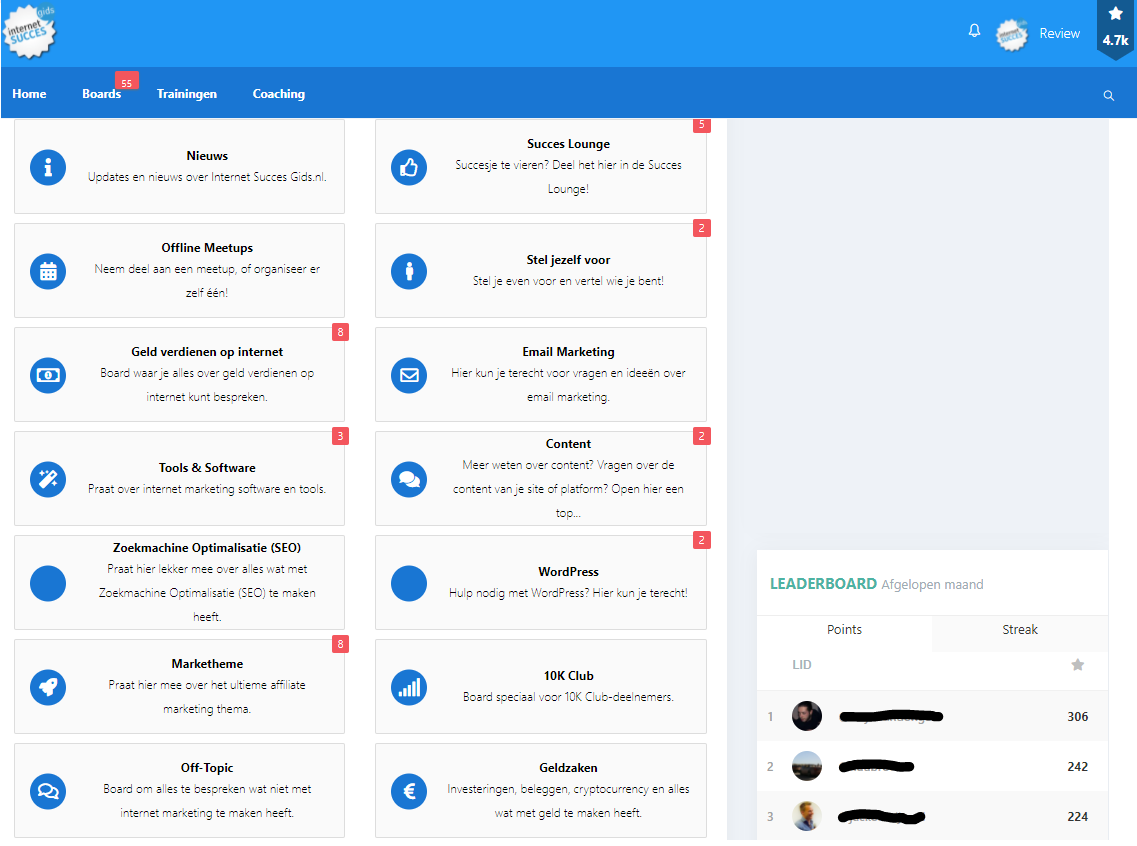Image resolution: width=1137 pixels, height=846 pixels.
Task: Select the Points leaderboard tab
Action: (x=844, y=630)
